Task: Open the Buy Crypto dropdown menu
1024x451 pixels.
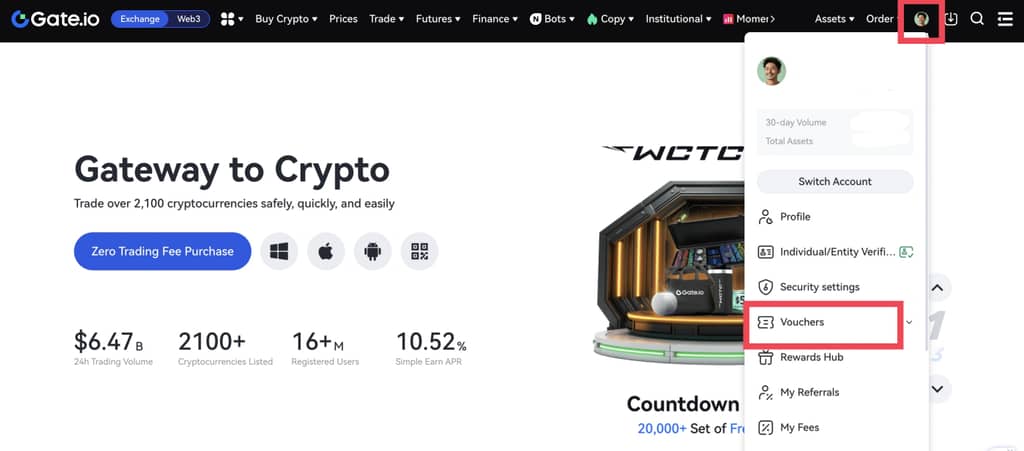Action: pos(286,19)
